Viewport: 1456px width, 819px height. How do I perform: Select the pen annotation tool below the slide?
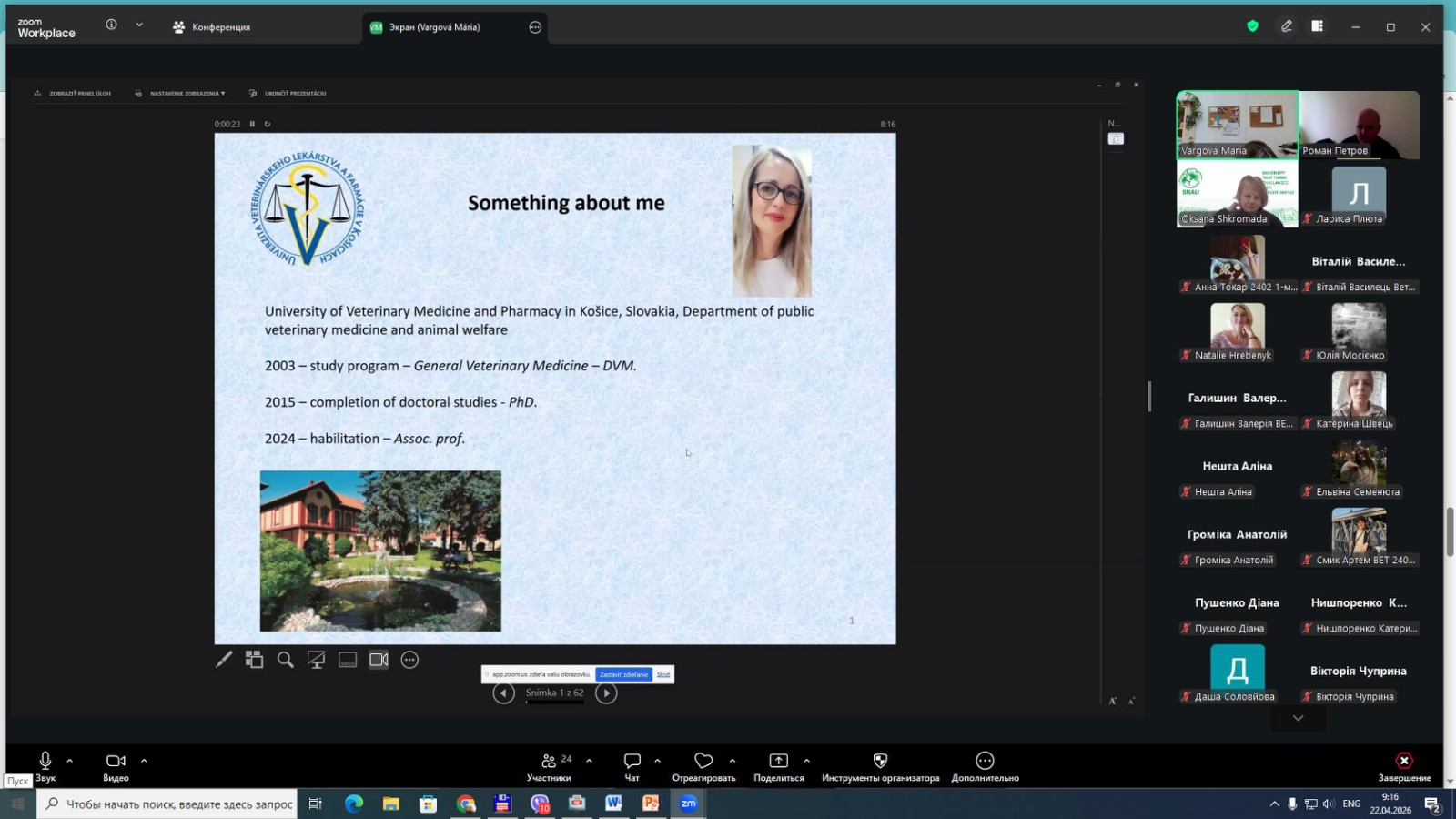[224, 660]
